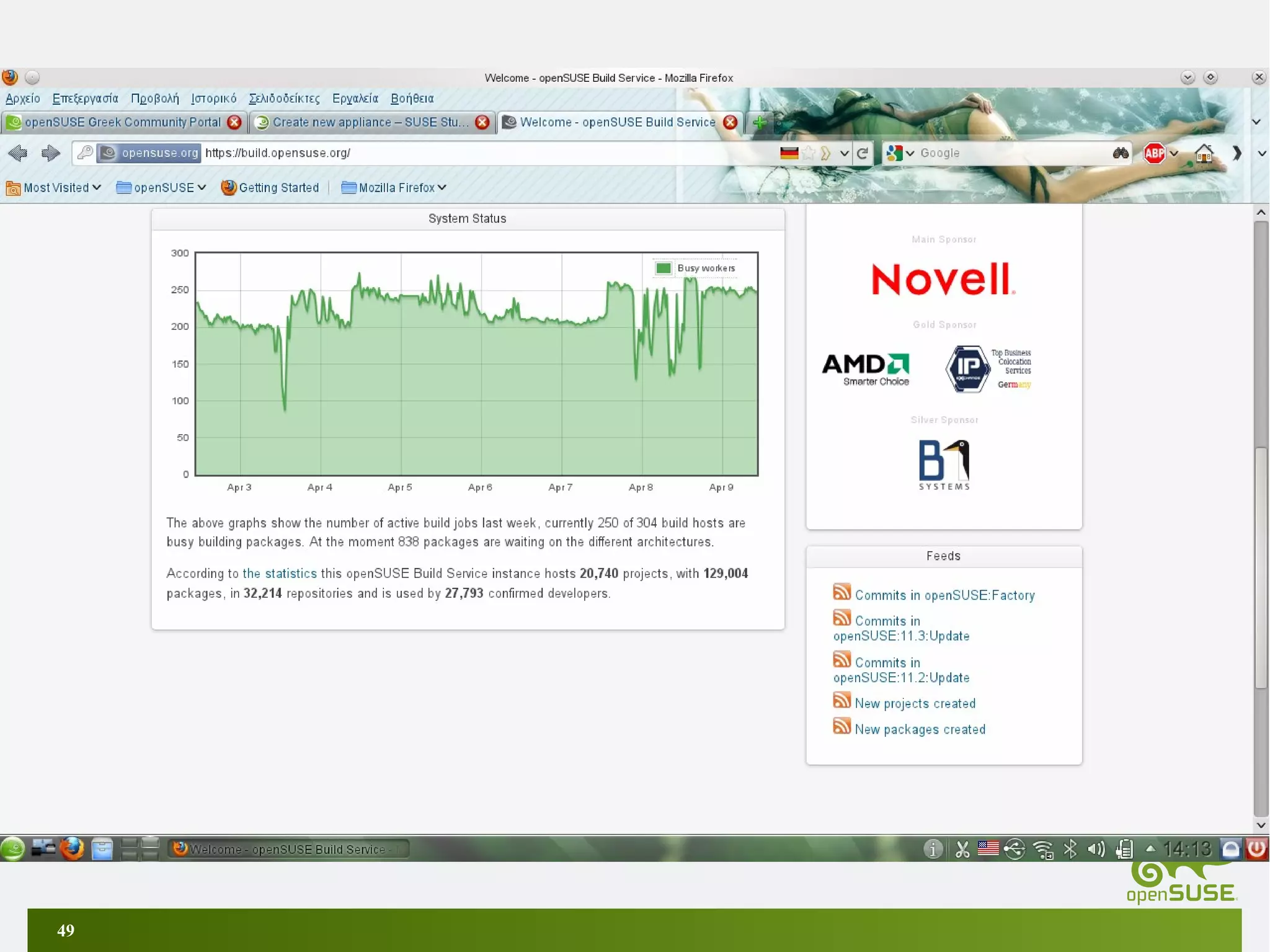Click the binoculars search icon
Image resolution: width=1270 pixels, height=952 pixels.
1120,153
